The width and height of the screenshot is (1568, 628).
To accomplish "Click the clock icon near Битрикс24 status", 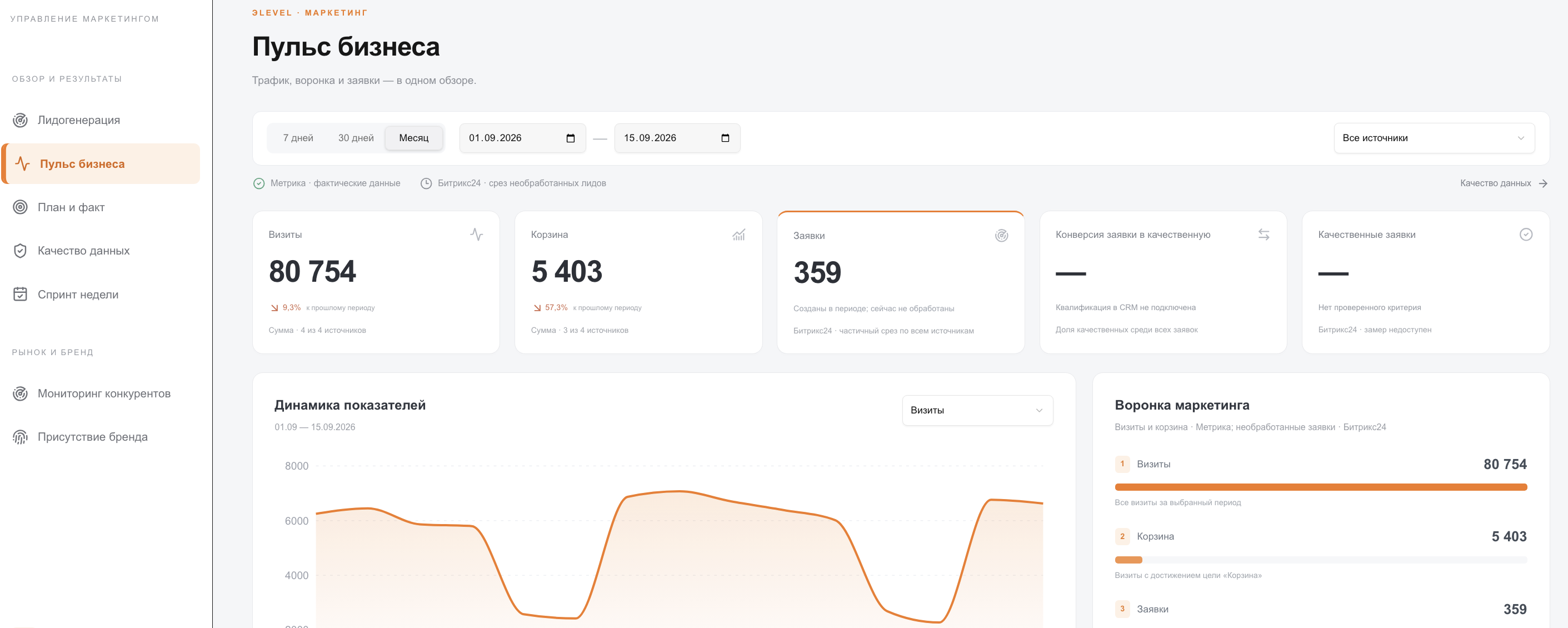I will (426, 183).
